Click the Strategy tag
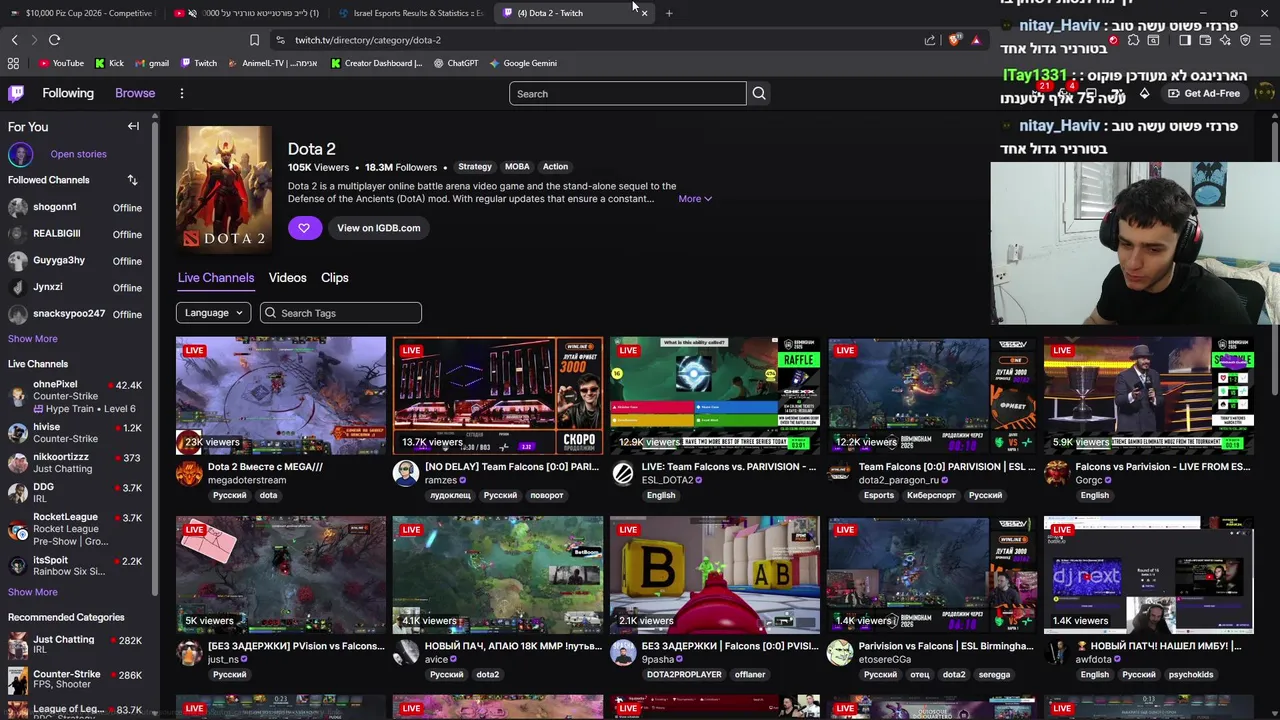This screenshot has width=1280, height=720. (x=475, y=167)
